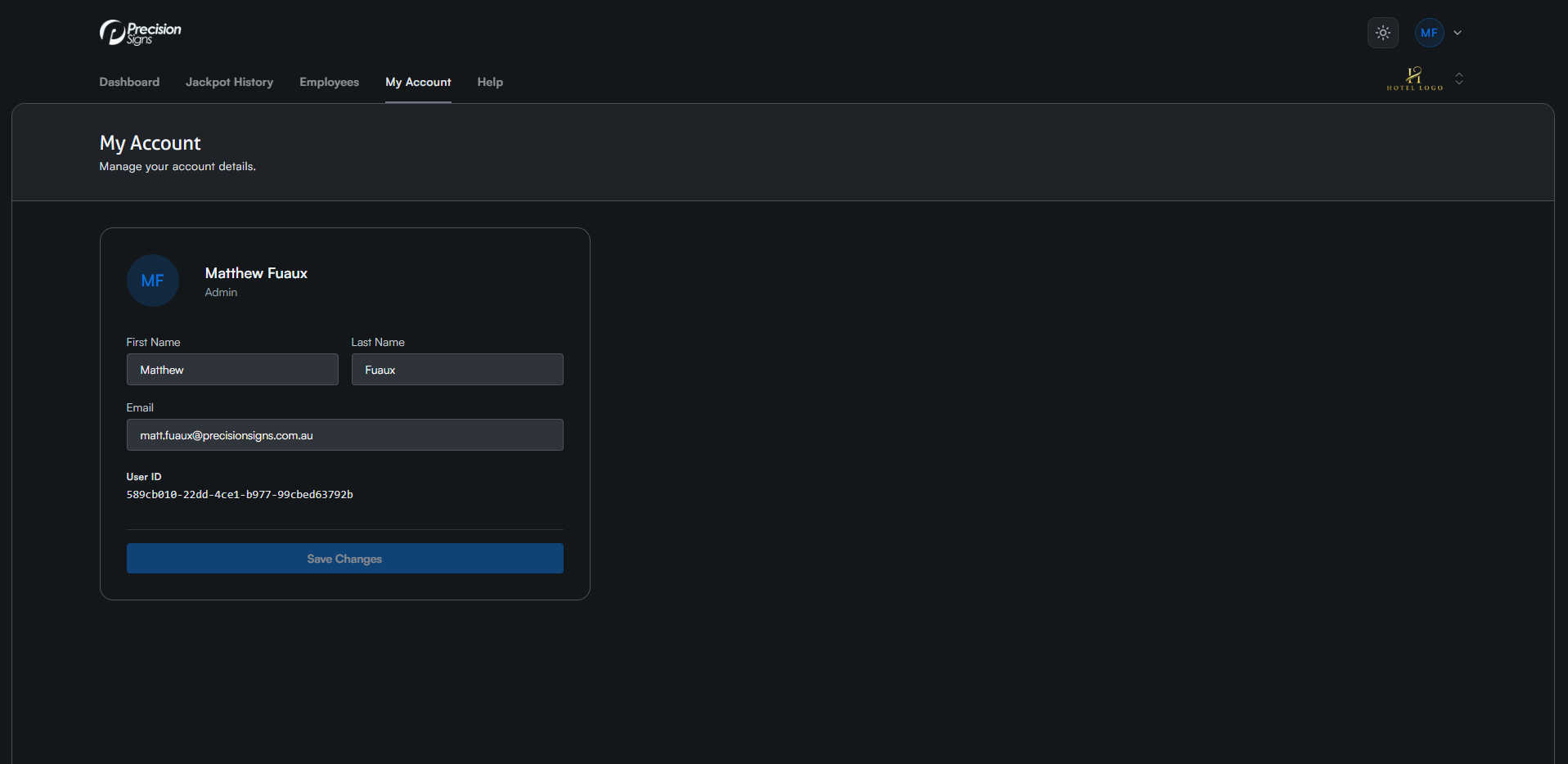Click the Admin role label
Screen dimensions: 1568x764
221,293
